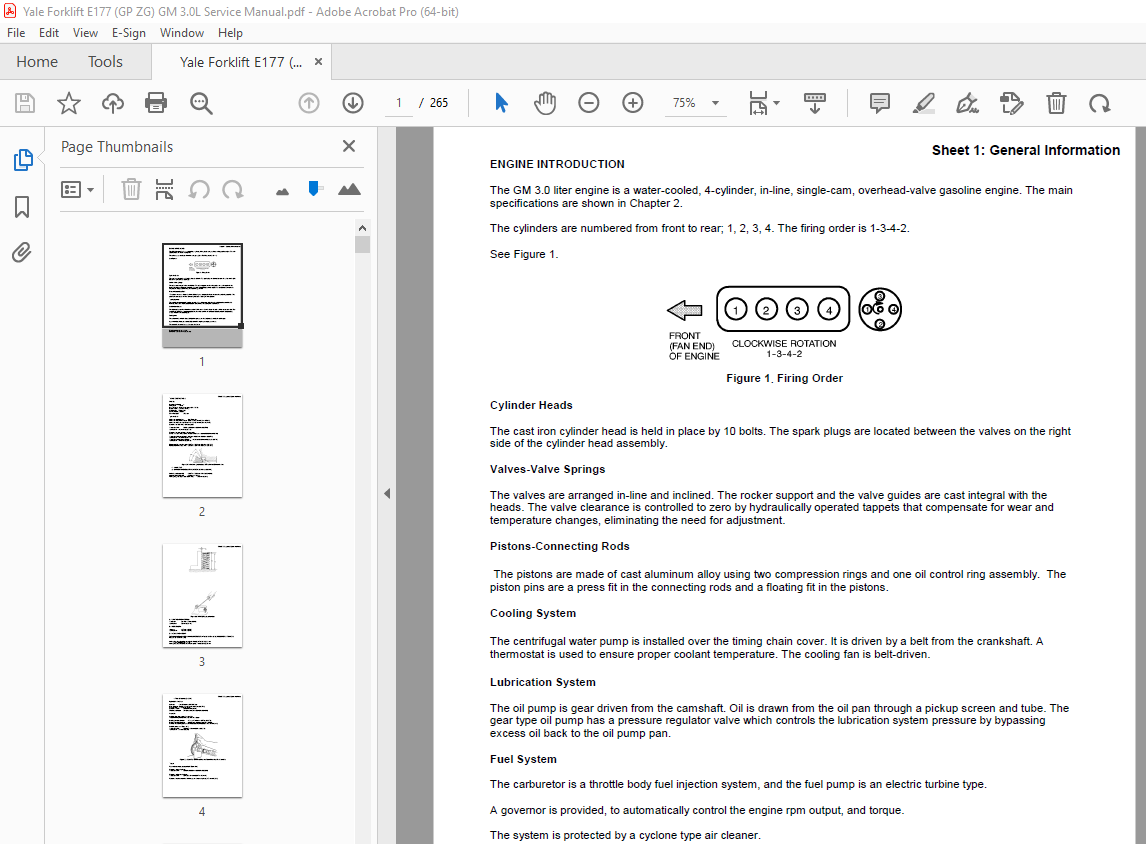Go to previous page arrow
The height and width of the screenshot is (844, 1146).
309,103
